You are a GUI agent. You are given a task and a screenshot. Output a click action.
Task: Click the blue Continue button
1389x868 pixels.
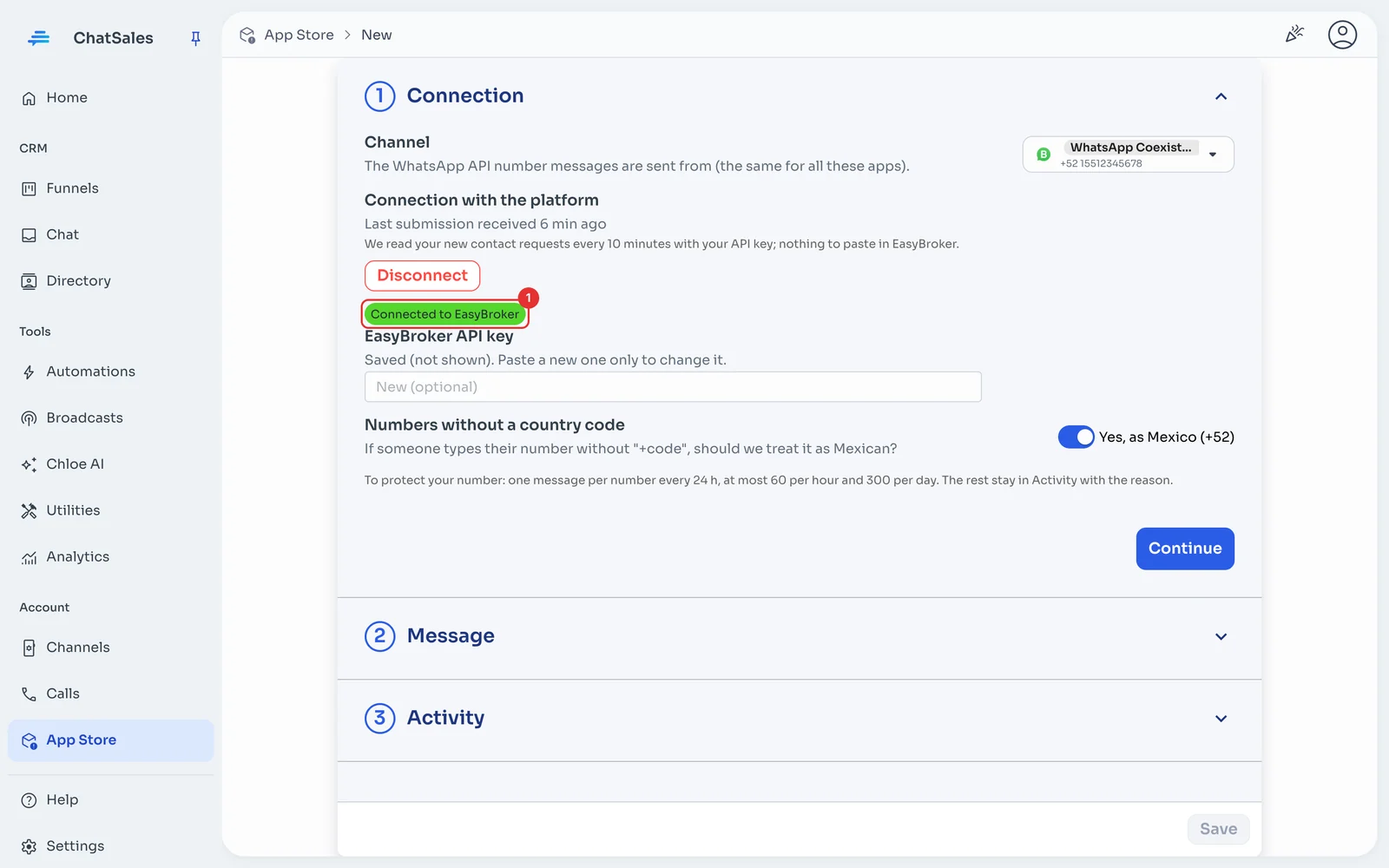pos(1185,549)
